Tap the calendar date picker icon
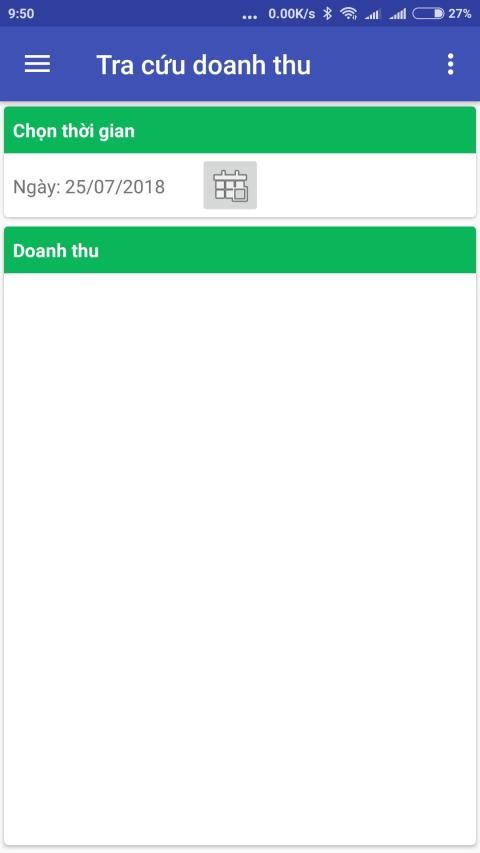Screen dimensions: 480x853 230,185
